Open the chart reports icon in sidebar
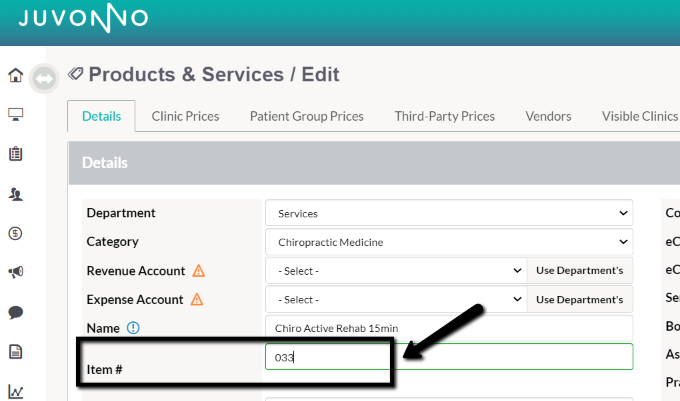The height and width of the screenshot is (401, 680). (x=16, y=391)
